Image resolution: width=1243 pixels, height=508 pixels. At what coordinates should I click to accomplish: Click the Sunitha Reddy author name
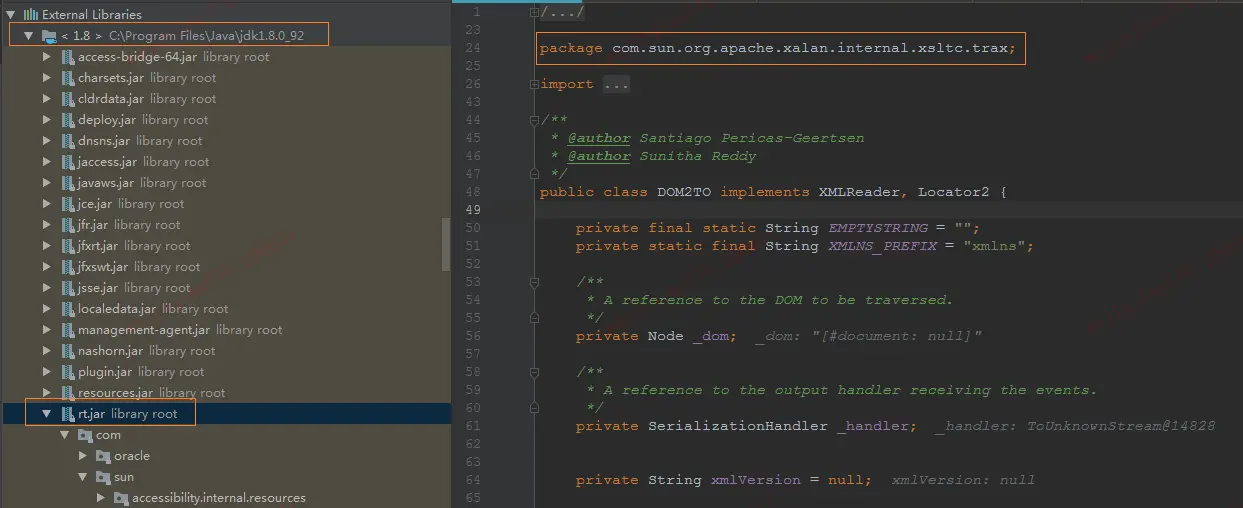[697, 156]
